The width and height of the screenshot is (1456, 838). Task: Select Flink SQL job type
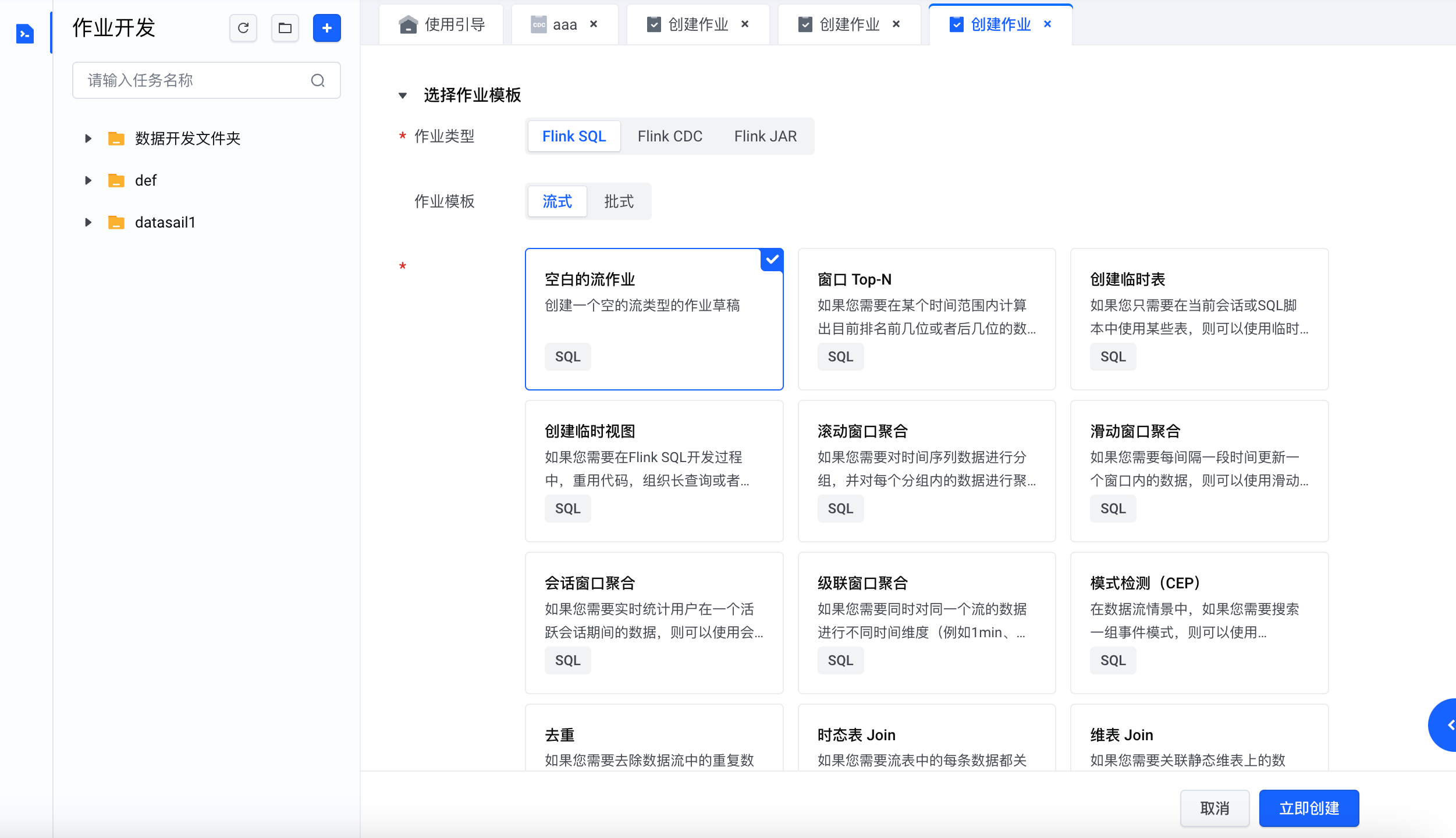574,136
